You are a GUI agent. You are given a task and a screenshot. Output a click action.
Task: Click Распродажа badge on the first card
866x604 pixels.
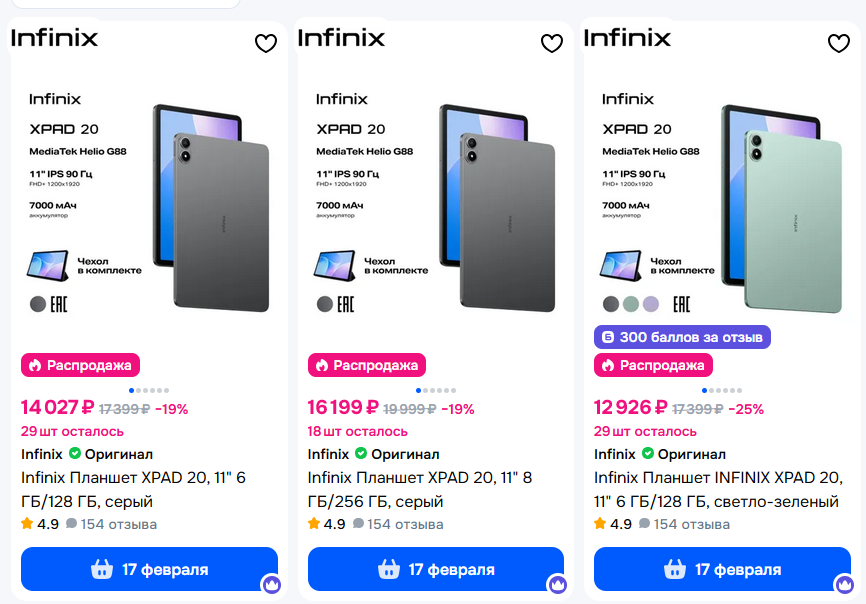pyautogui.click(x=80, y=365)
